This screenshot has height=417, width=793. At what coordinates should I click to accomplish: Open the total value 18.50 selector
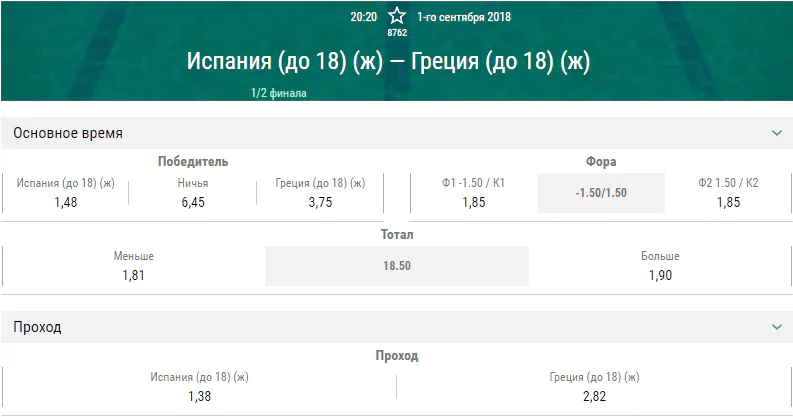click(397, 266)
